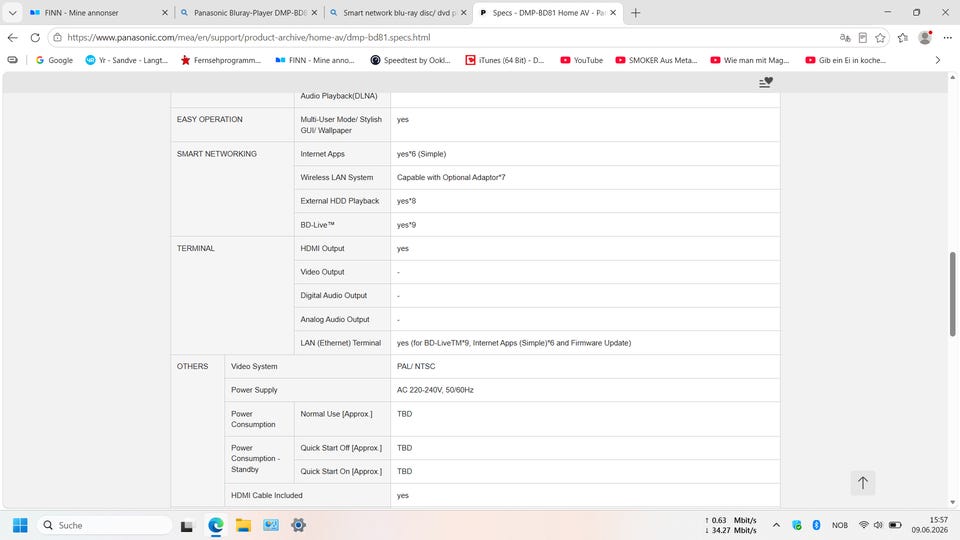
Task: Select the 'AC 220-240V, 50/60Hz' value
Action: point(435,390)
